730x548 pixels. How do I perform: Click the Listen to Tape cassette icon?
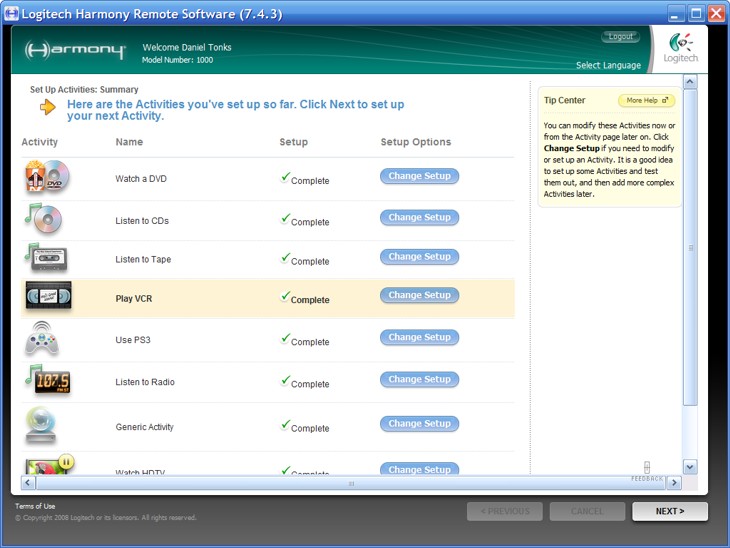46,257
